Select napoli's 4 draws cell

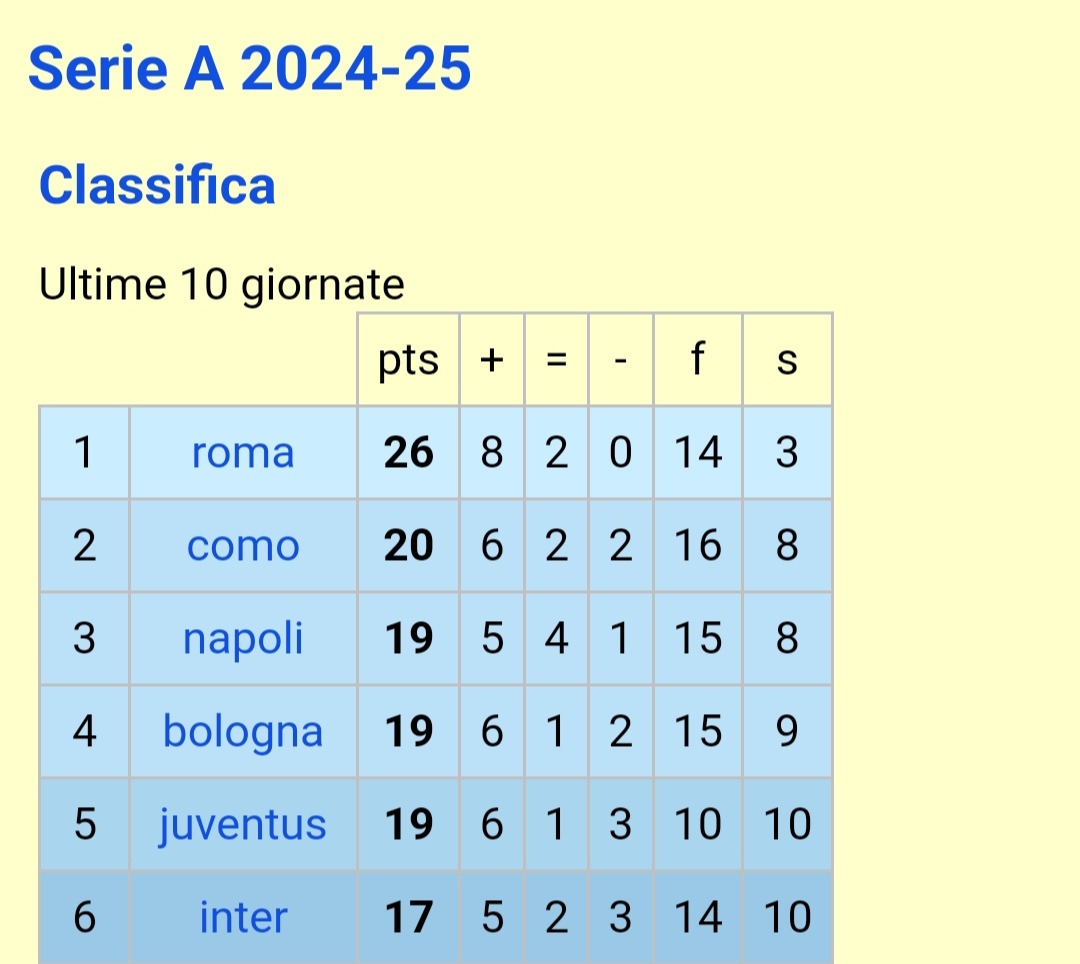pyautogui.click(x=557, y=638)
